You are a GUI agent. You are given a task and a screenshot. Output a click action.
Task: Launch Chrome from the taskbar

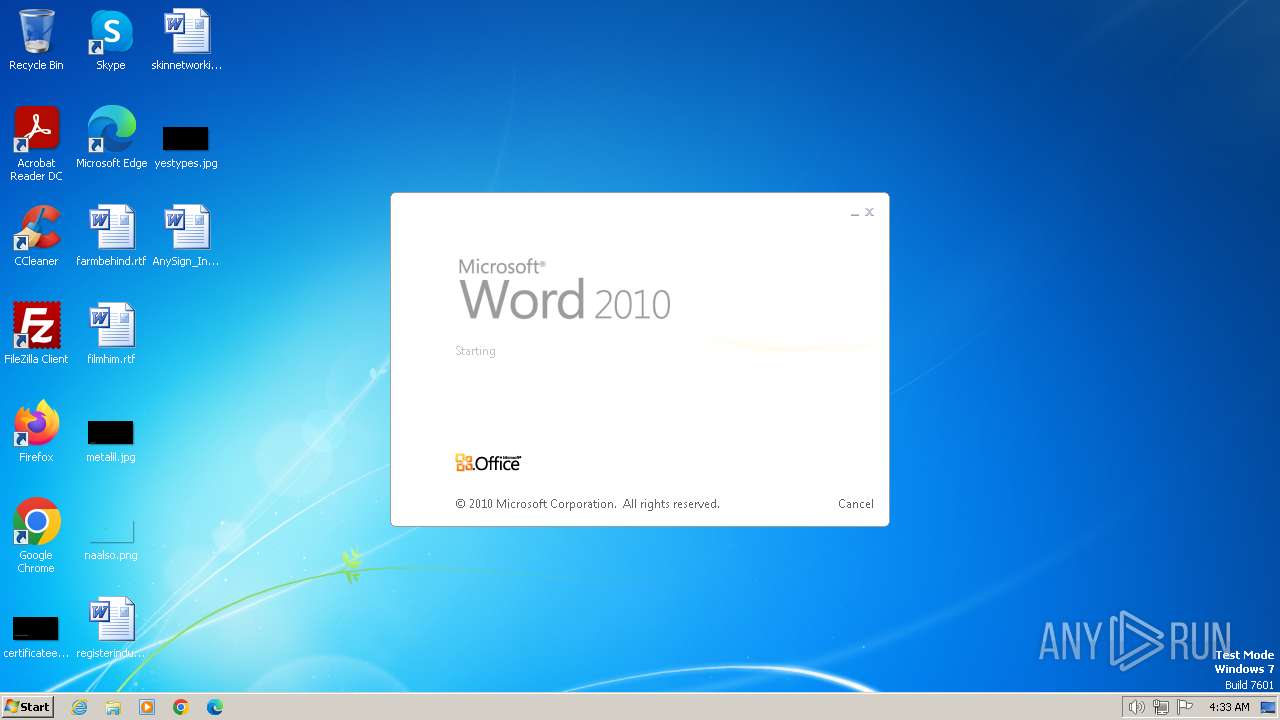(x=181, y=707)
